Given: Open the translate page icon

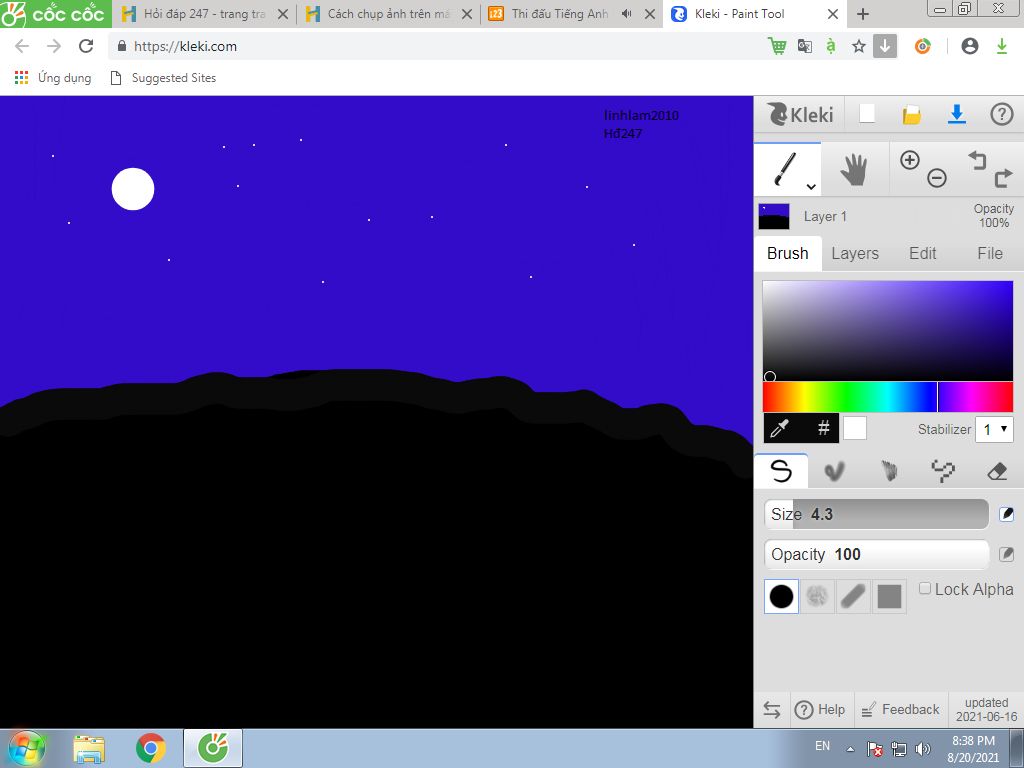Looking at the screenshot, I should click(x=805, y=46).
